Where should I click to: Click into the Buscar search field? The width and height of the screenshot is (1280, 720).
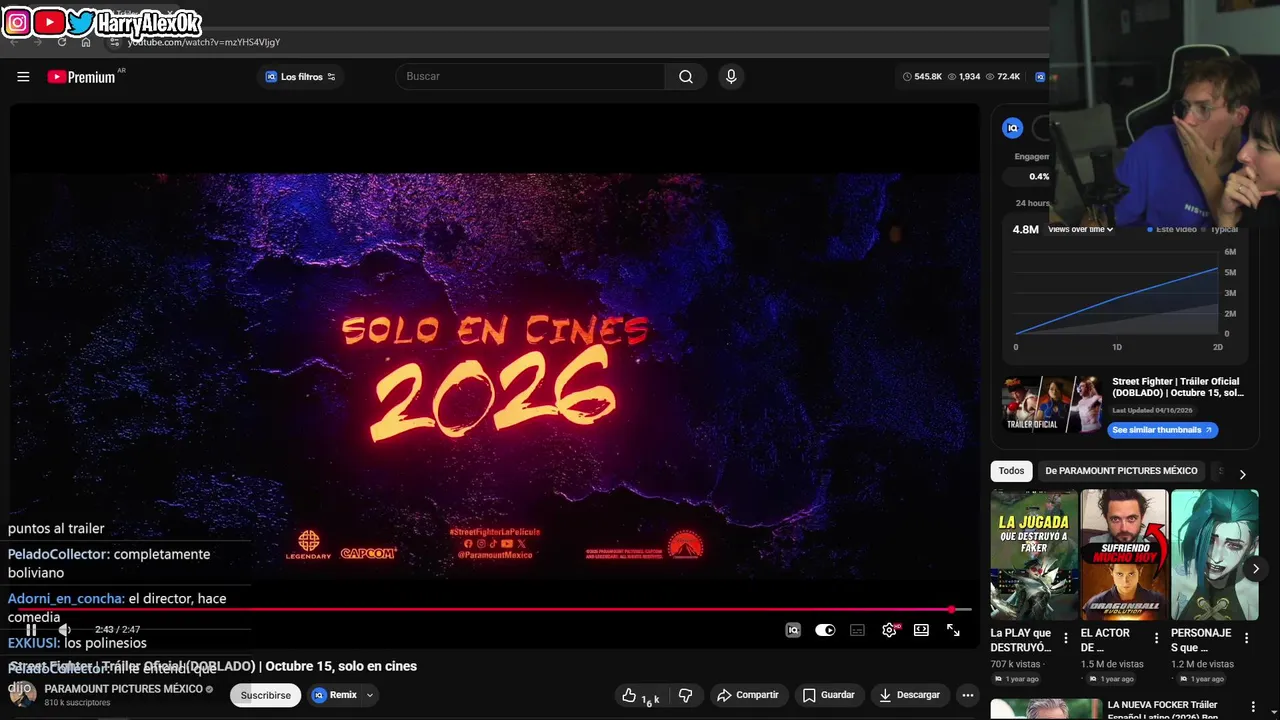tap(530, 77)
